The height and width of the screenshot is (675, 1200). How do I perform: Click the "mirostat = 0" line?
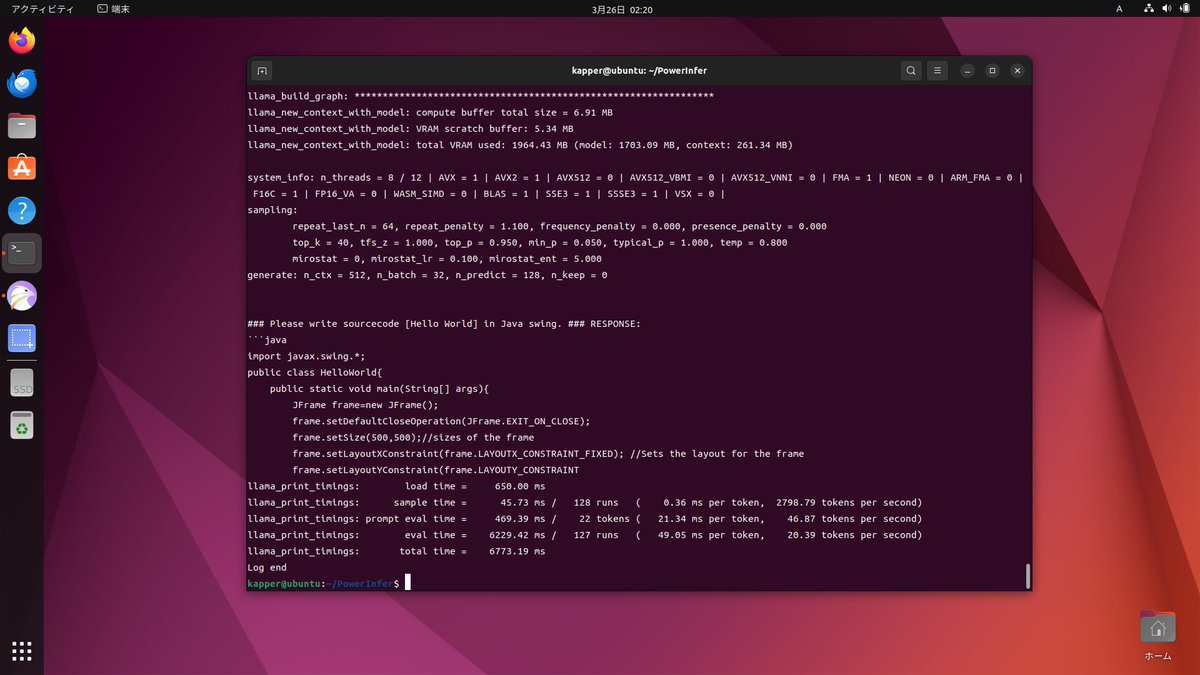447,258
